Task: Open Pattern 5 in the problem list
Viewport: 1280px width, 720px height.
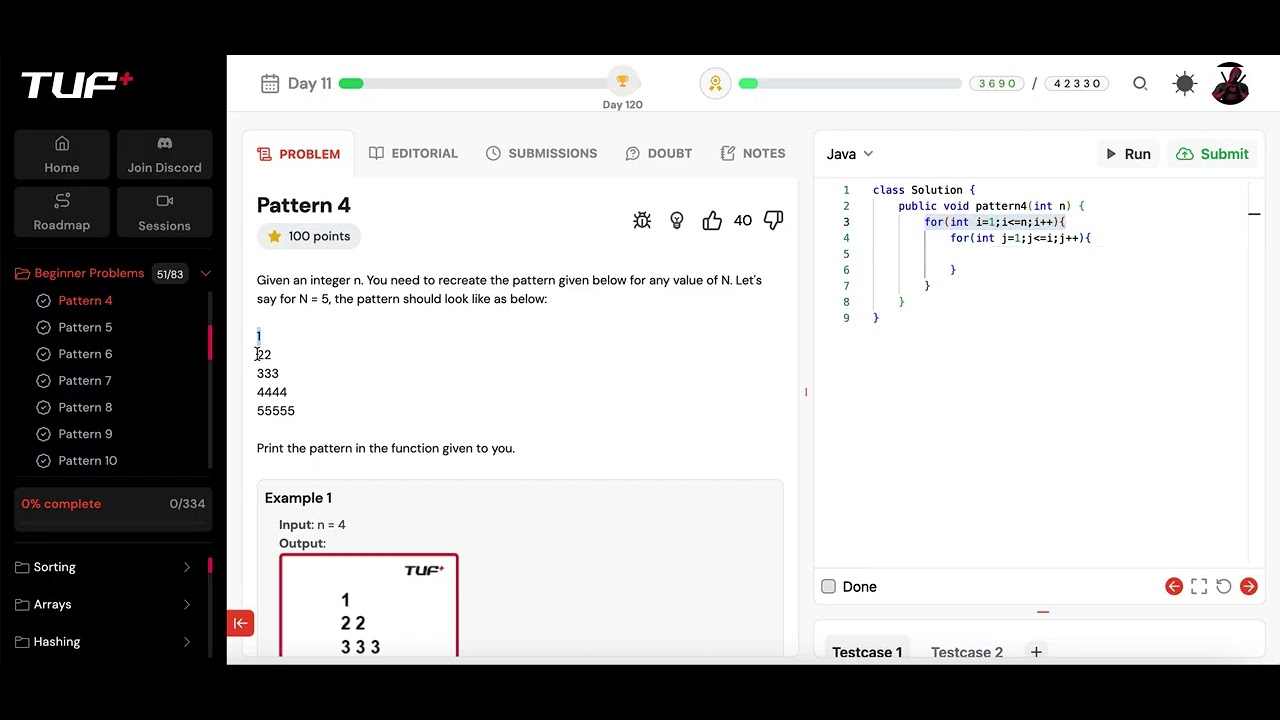Action: click(x=85, y=327)
